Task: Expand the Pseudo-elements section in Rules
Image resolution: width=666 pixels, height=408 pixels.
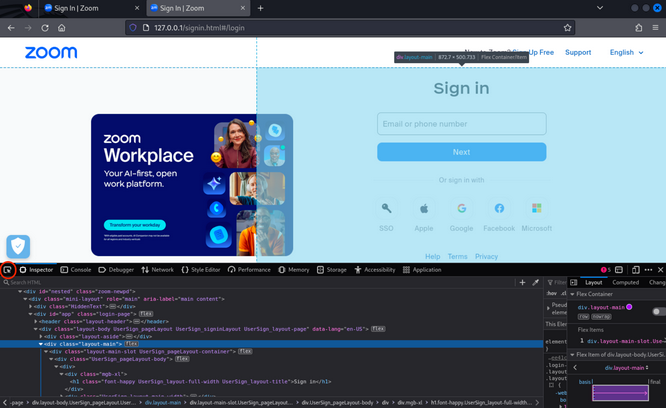Action: tap(548, 308)
